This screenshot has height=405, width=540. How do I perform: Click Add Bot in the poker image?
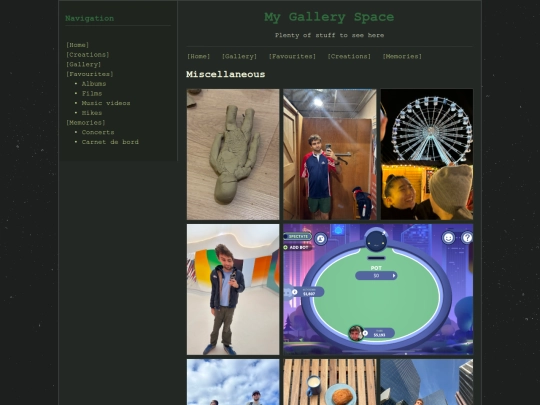[x=298, y=247]
